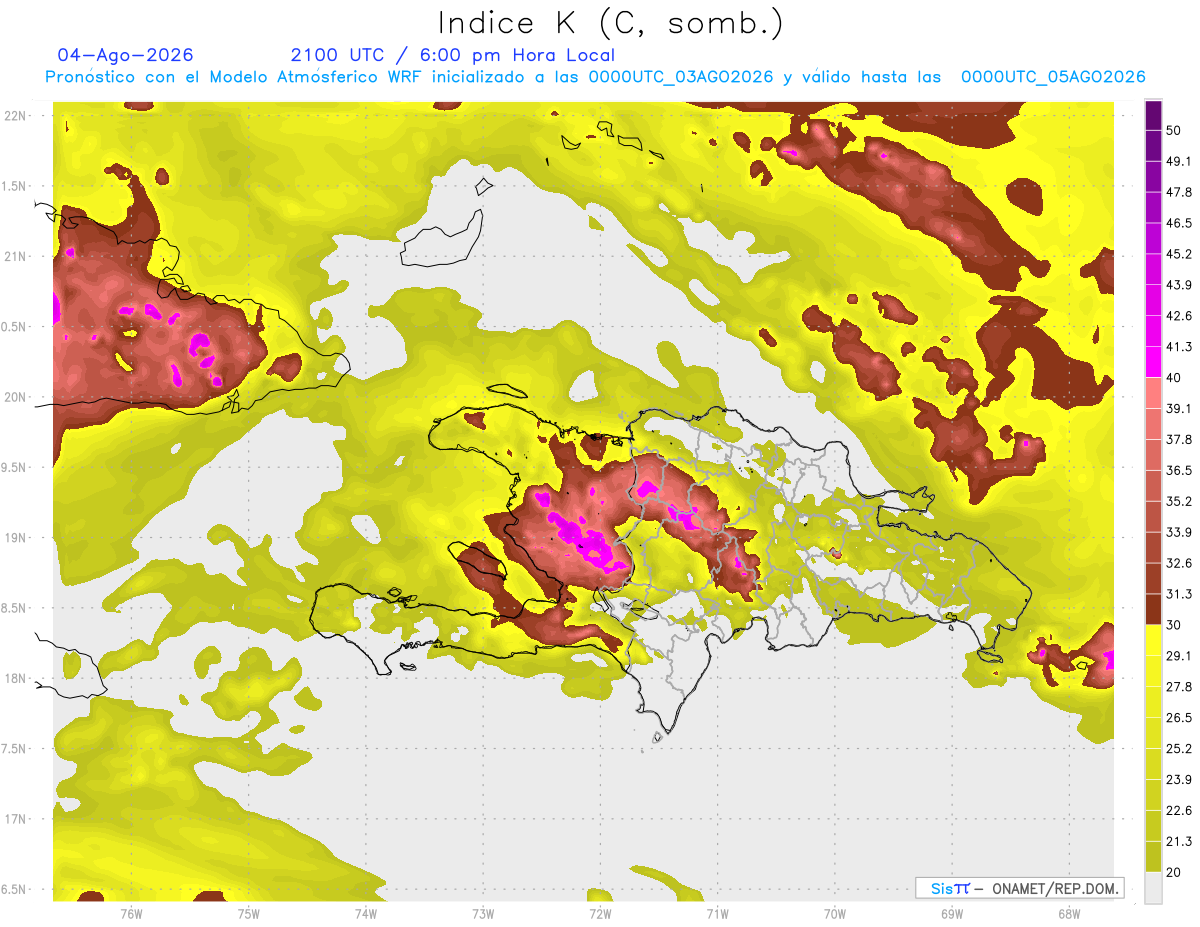
Task: Select the "73W" longitude label
Action: click(x=483, y=914)
